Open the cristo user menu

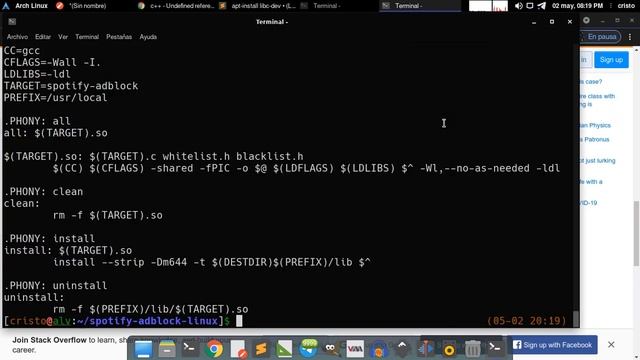point(626,6)
